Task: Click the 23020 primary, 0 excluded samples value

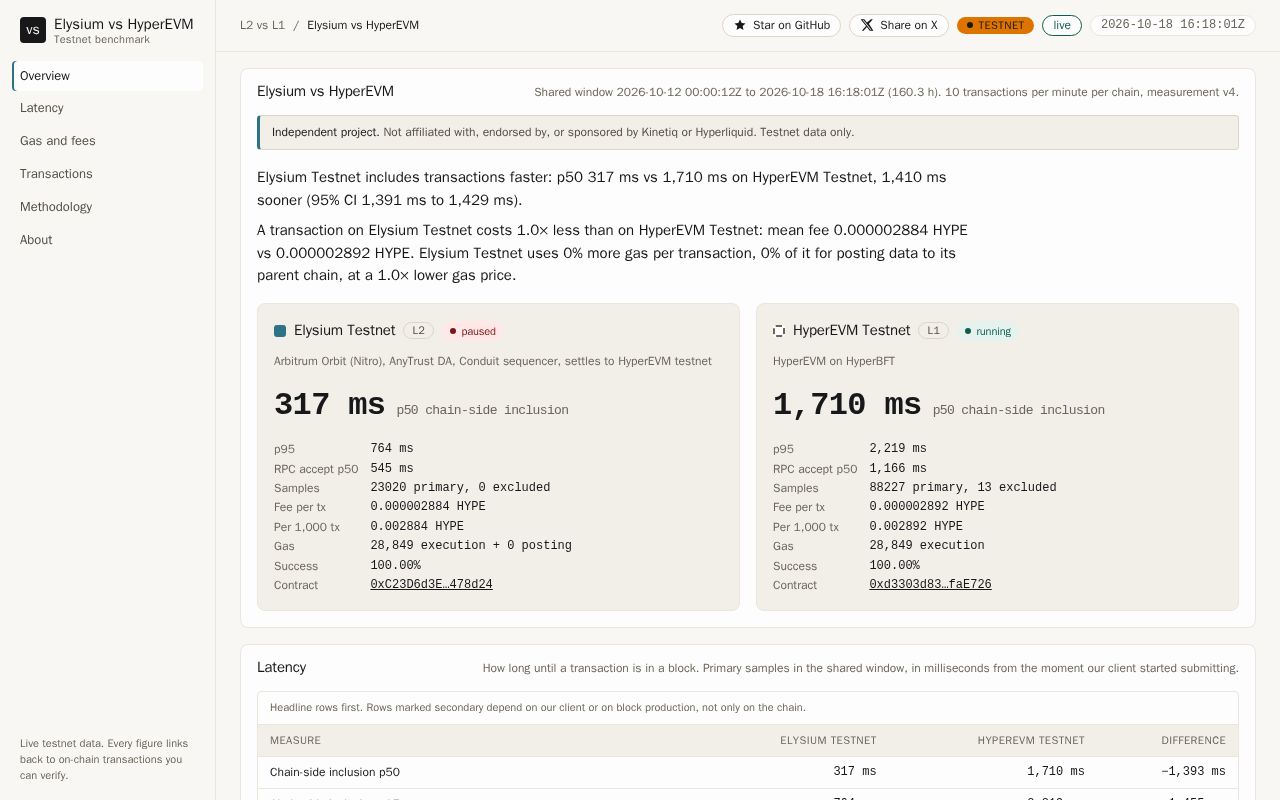Action: 460,488
